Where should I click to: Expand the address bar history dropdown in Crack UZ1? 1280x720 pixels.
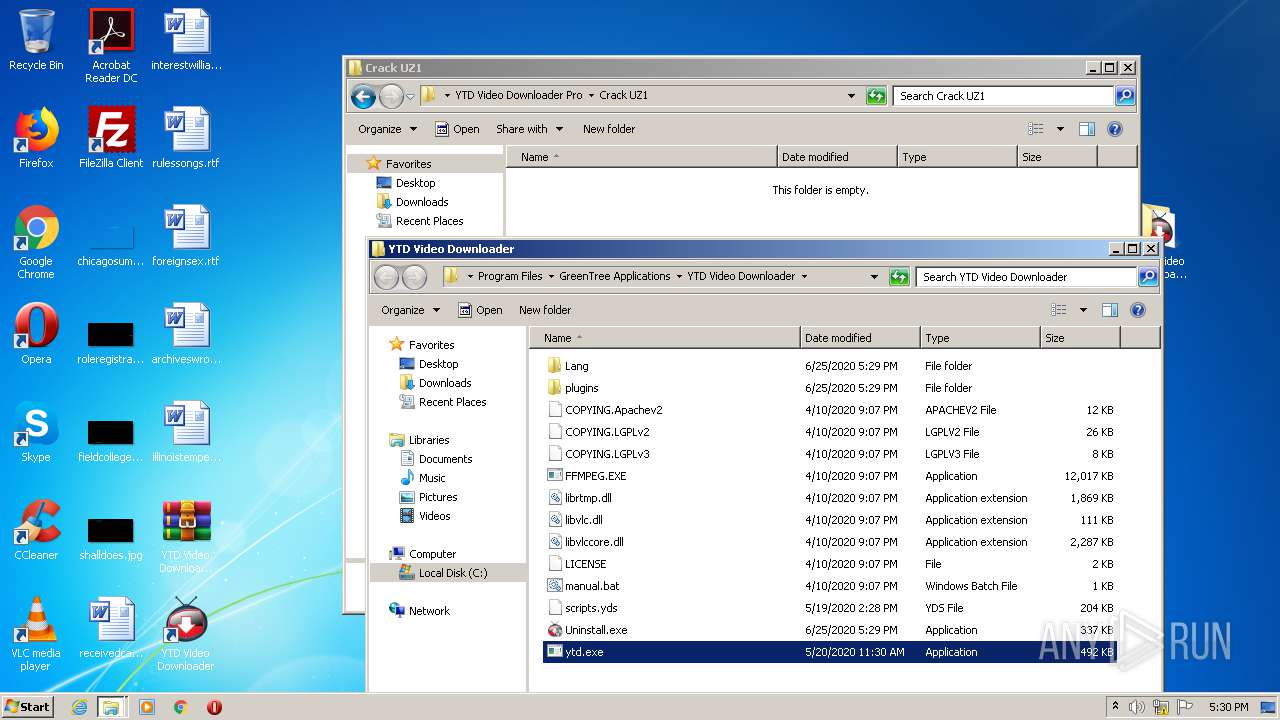pyautogui.click(x=852, y=96)
